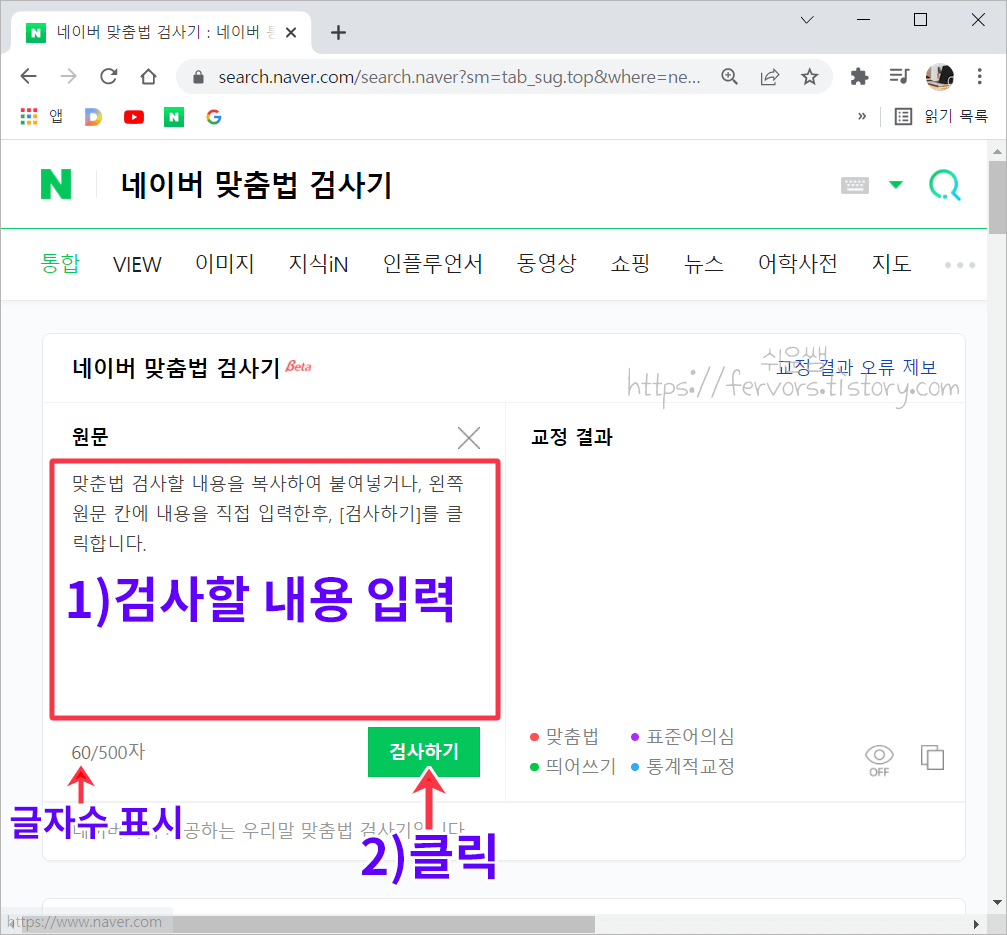Expand hidden bookmarks chevron
This screenshot has height=935, width=1007.
(x=862, y=116)
